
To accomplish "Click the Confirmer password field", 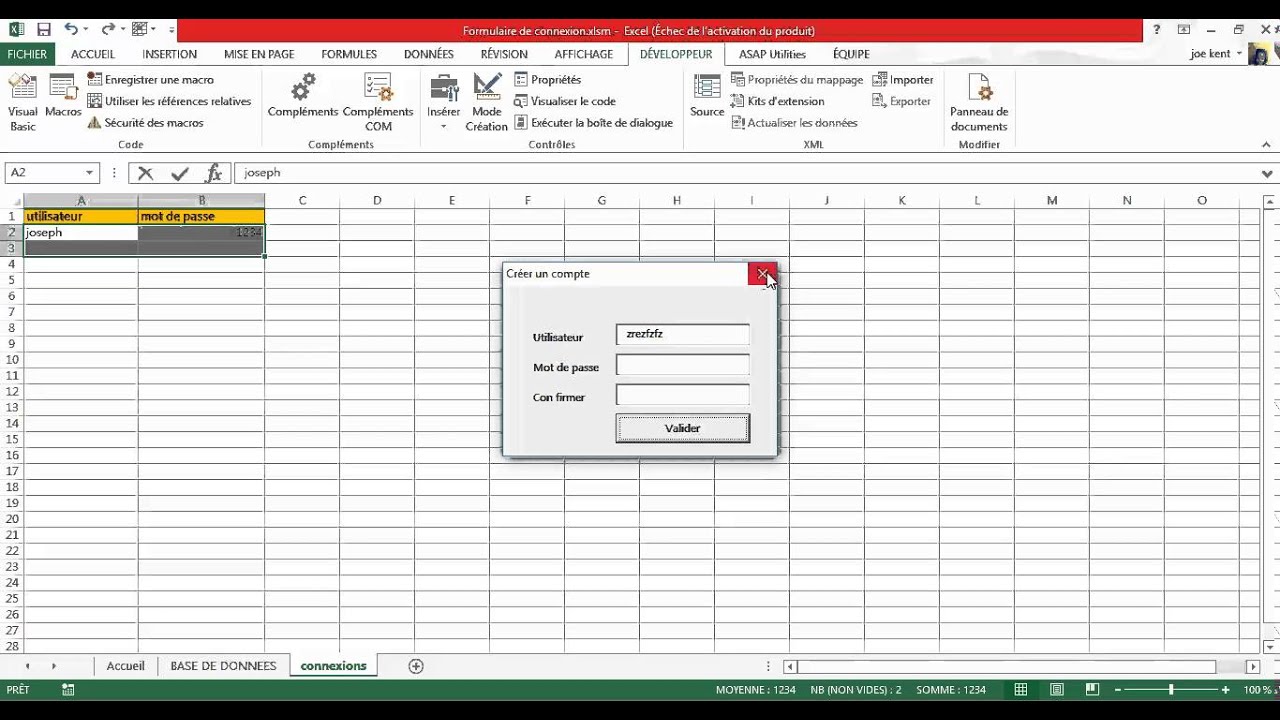I will coord(683,395).
